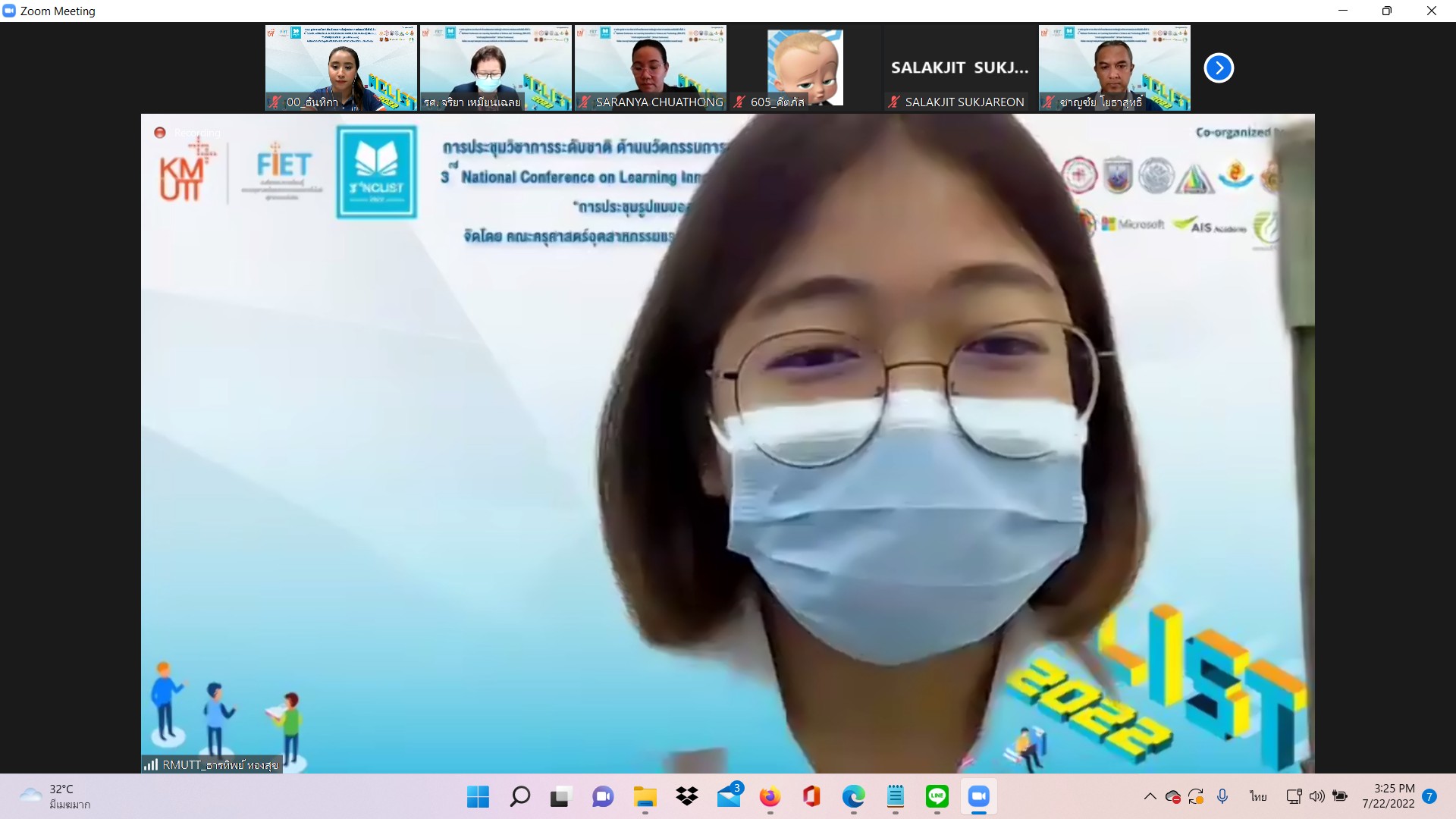Open Mail app with 3 unread
This screenshot has height=819, width=1456.
pos(729,796)
